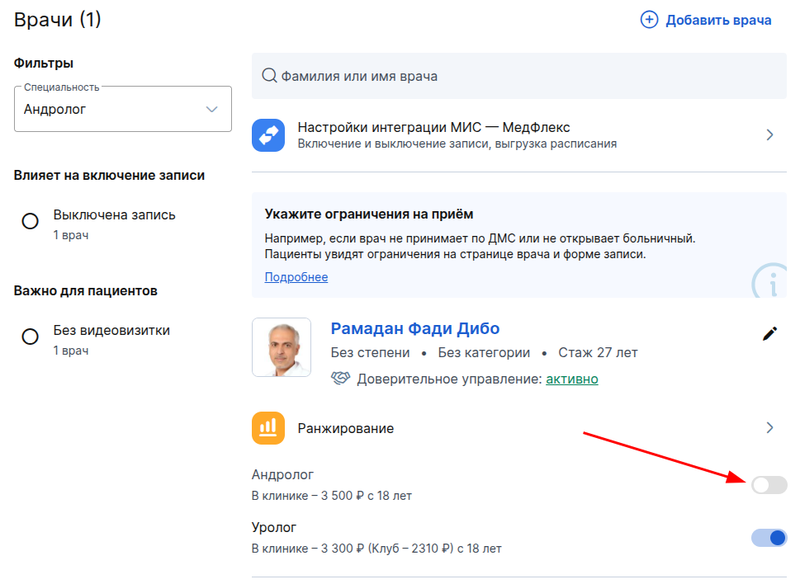The image size is (800, 584).
Task: Expand the Ранжирование row chevron
Action: click(x=769, y=428)
